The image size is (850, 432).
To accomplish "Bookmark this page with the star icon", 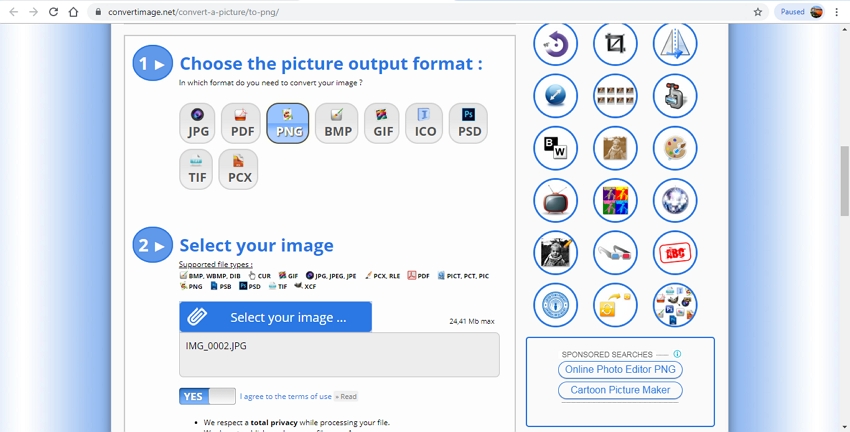I will click(x=758, y=12).
